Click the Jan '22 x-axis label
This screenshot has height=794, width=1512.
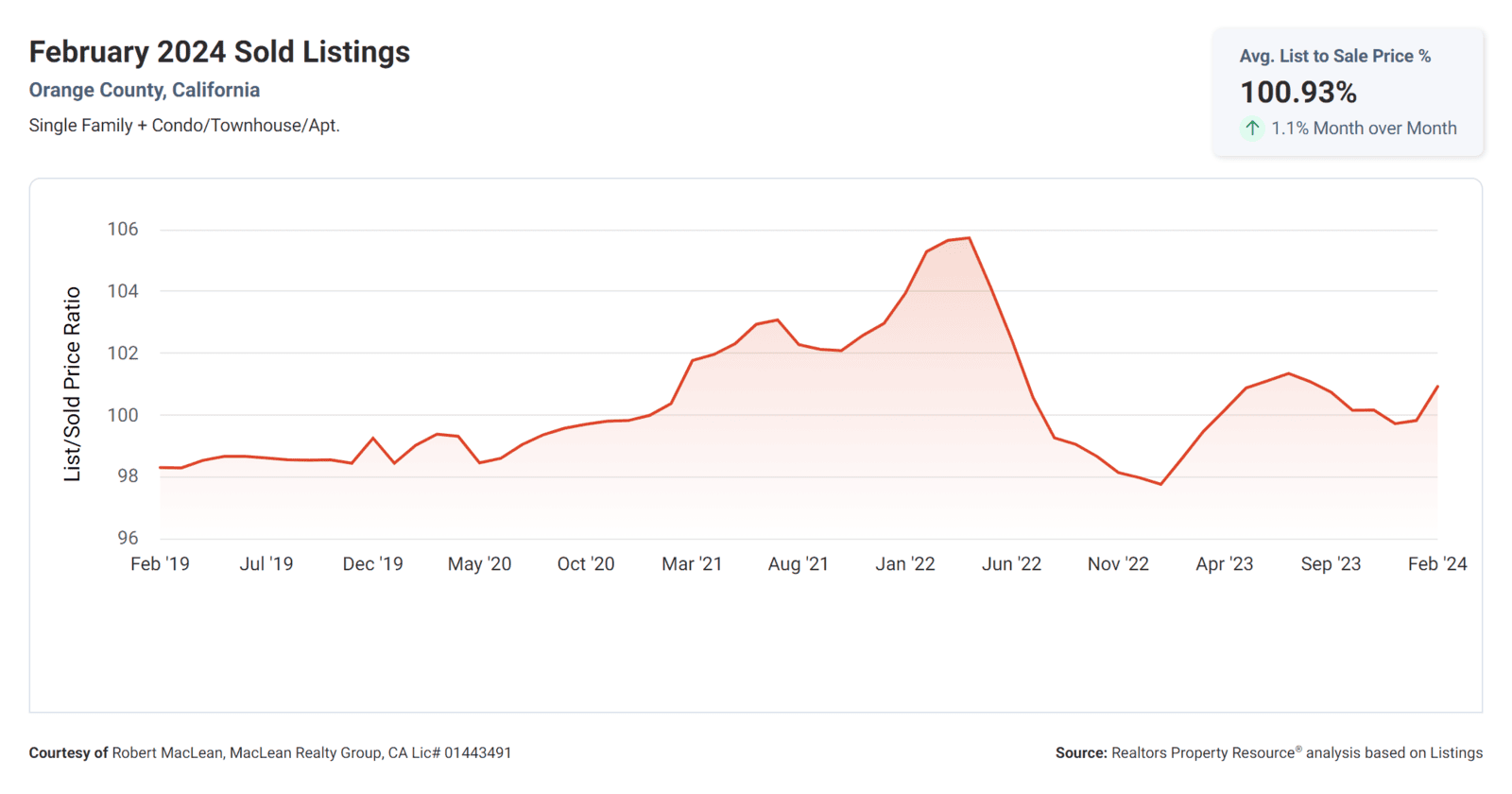pos(905,564)
